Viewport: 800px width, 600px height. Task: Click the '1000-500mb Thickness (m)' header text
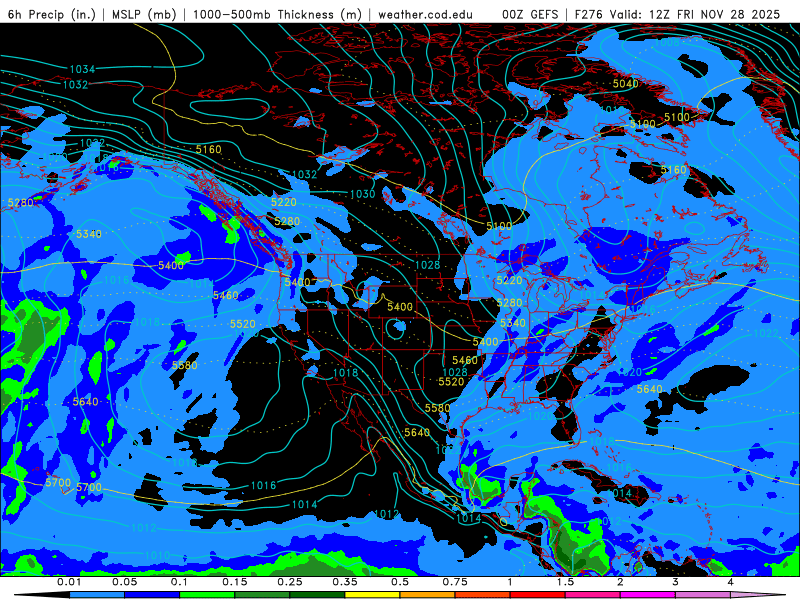(x=277, y=14)
